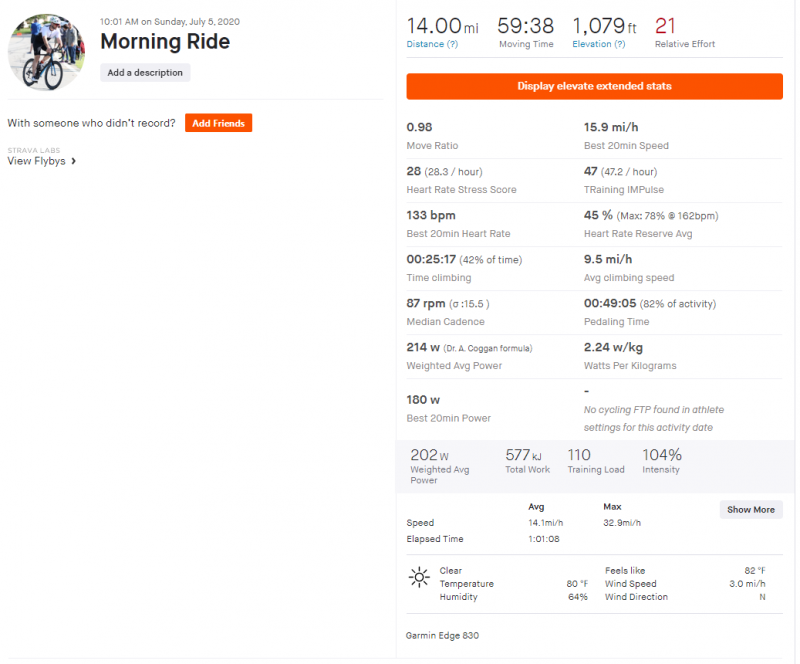Click the chevron next to View Flybys

click(73, 161)
